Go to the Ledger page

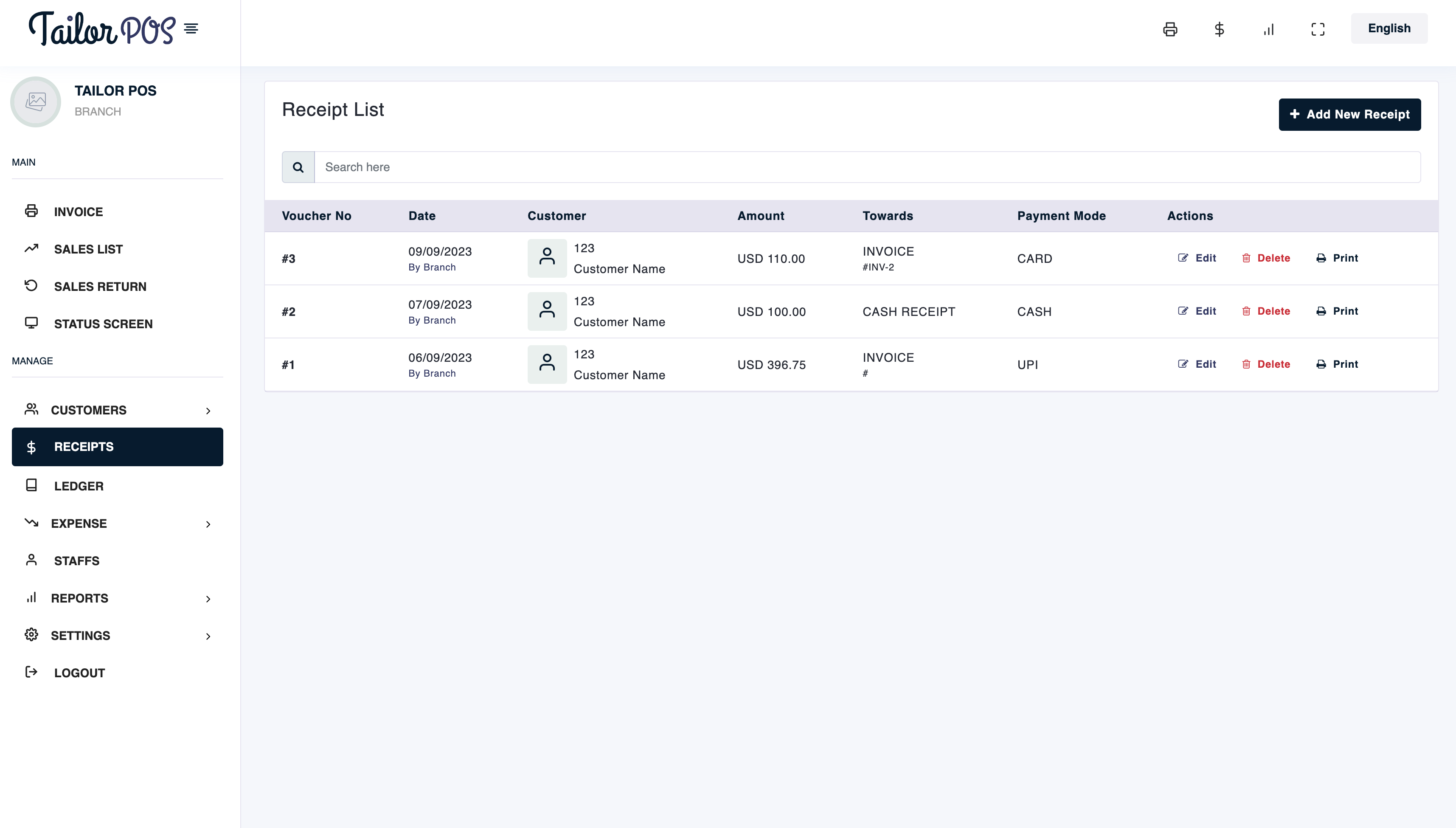coord(79,486)
